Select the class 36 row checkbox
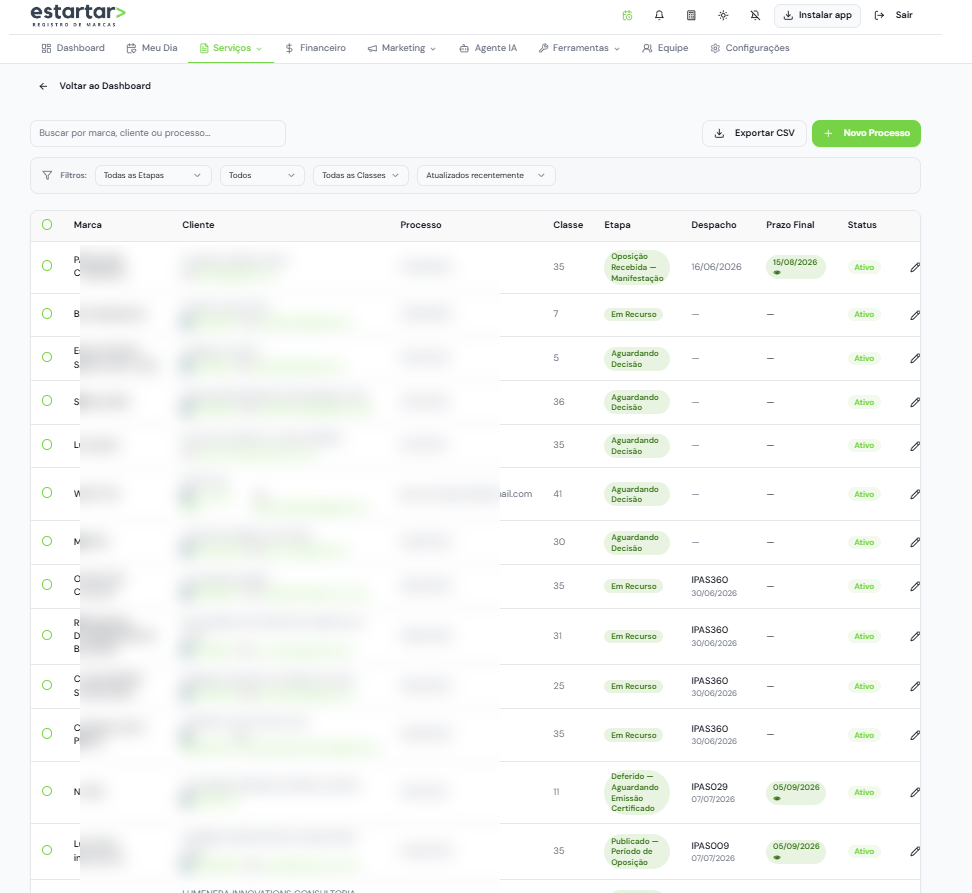Viewport: 972px width, 893px height. [47, 400]
